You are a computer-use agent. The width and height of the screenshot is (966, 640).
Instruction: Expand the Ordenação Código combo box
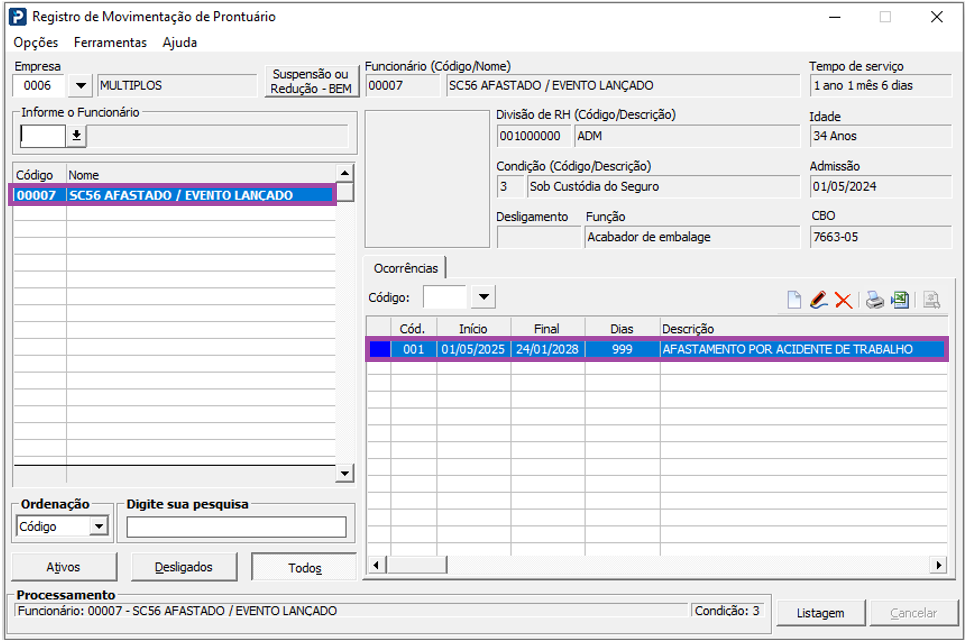pyautogui.click(x=98, y=526)
